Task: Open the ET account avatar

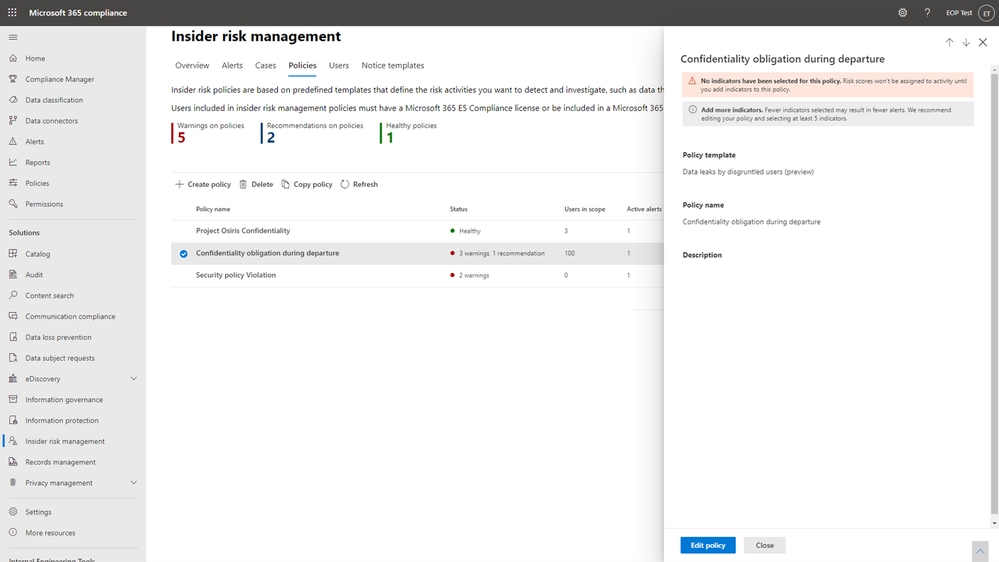Action: pyautogui.click(x=986, y=13)
